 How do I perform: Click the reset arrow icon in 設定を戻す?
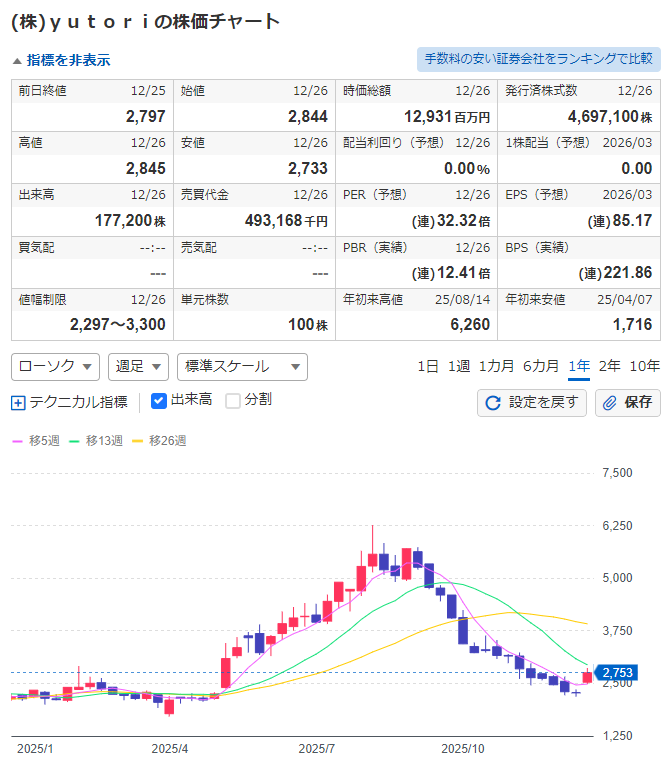(492, 403)
